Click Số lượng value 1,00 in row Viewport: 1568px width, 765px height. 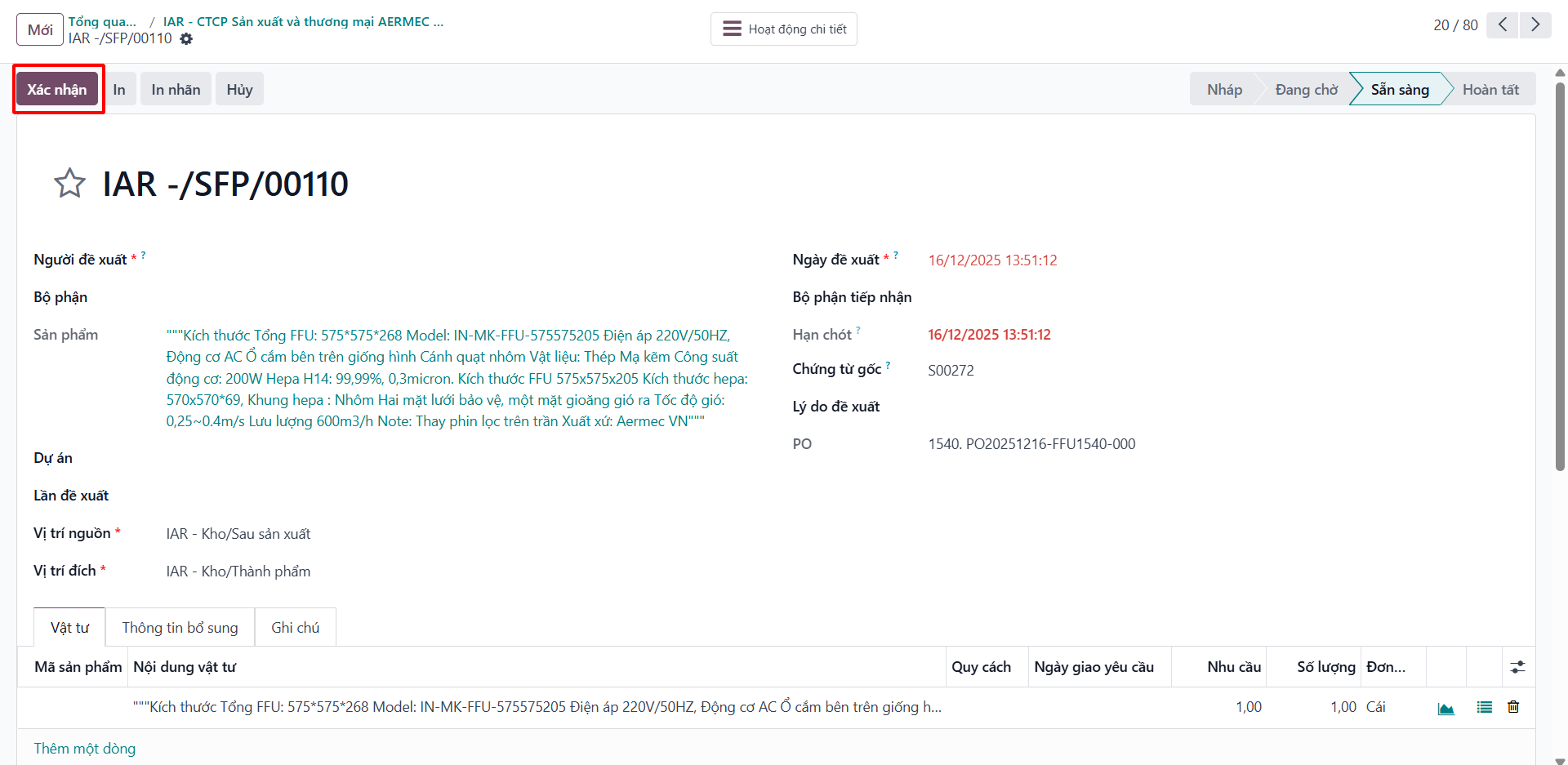tap(1343, 707)
